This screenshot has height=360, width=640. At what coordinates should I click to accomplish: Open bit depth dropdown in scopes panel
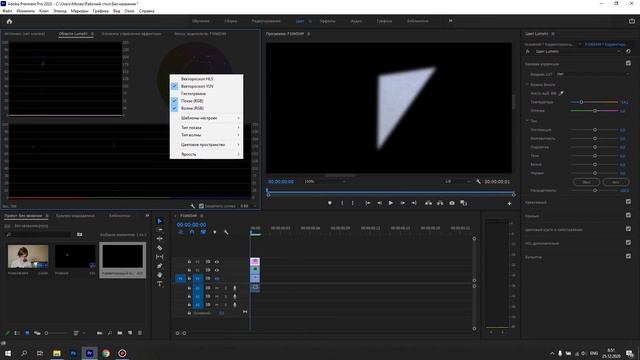tap(249, 206)
